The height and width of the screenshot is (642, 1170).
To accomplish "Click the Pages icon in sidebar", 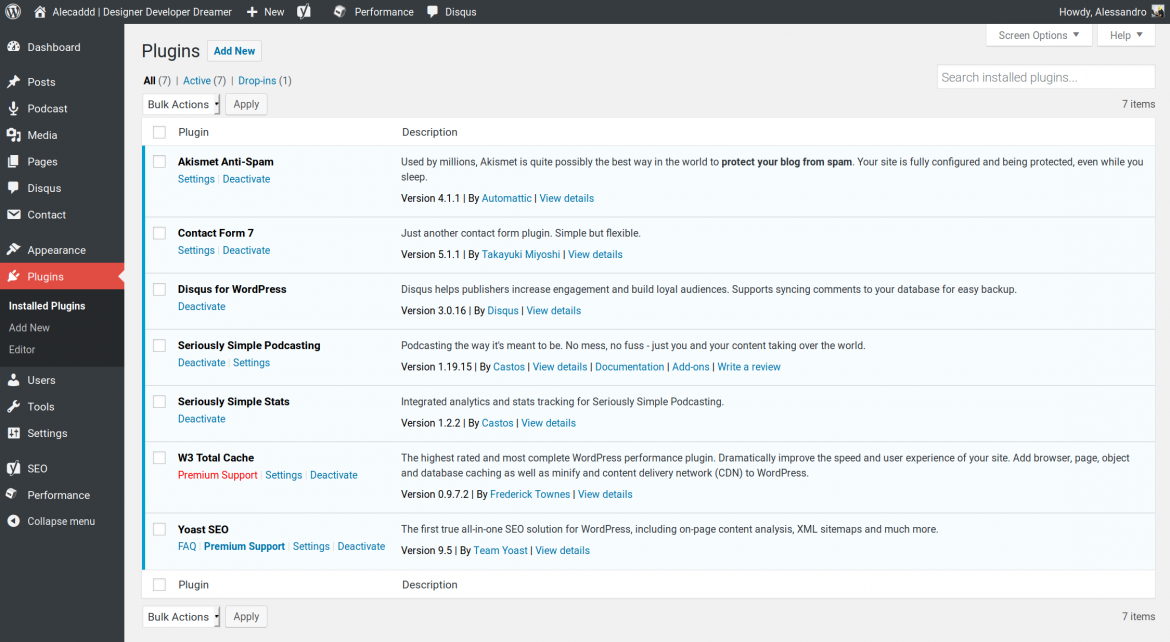I will 13,161.
